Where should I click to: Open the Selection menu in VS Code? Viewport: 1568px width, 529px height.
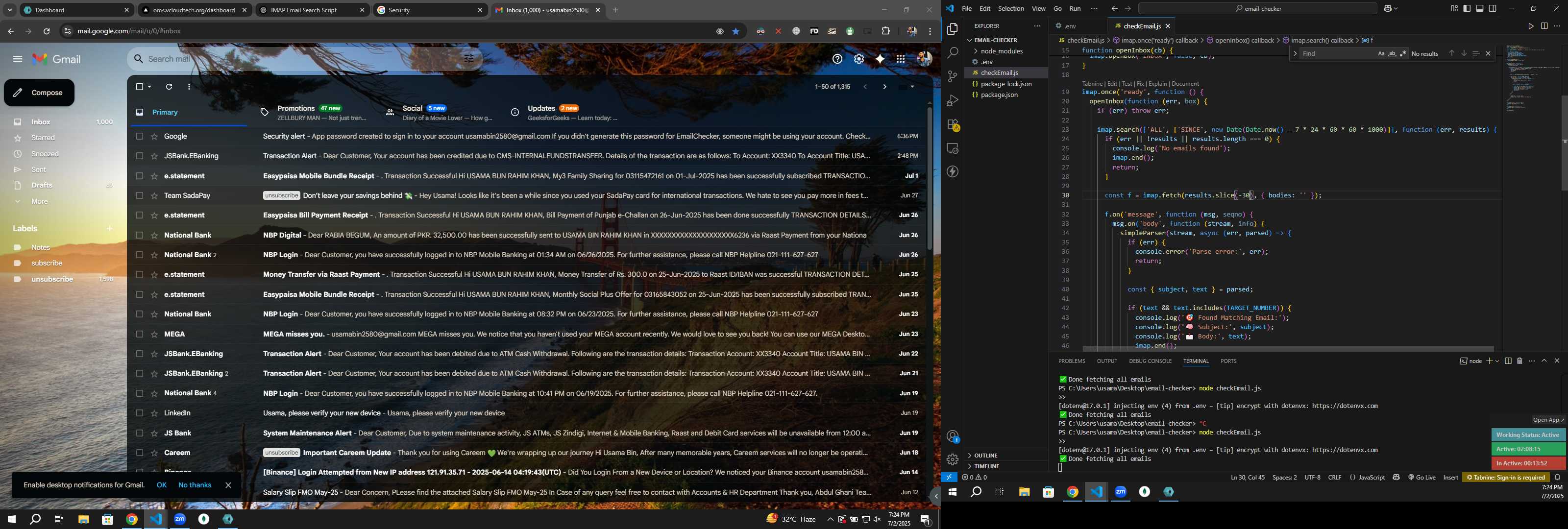(1010, 8)
